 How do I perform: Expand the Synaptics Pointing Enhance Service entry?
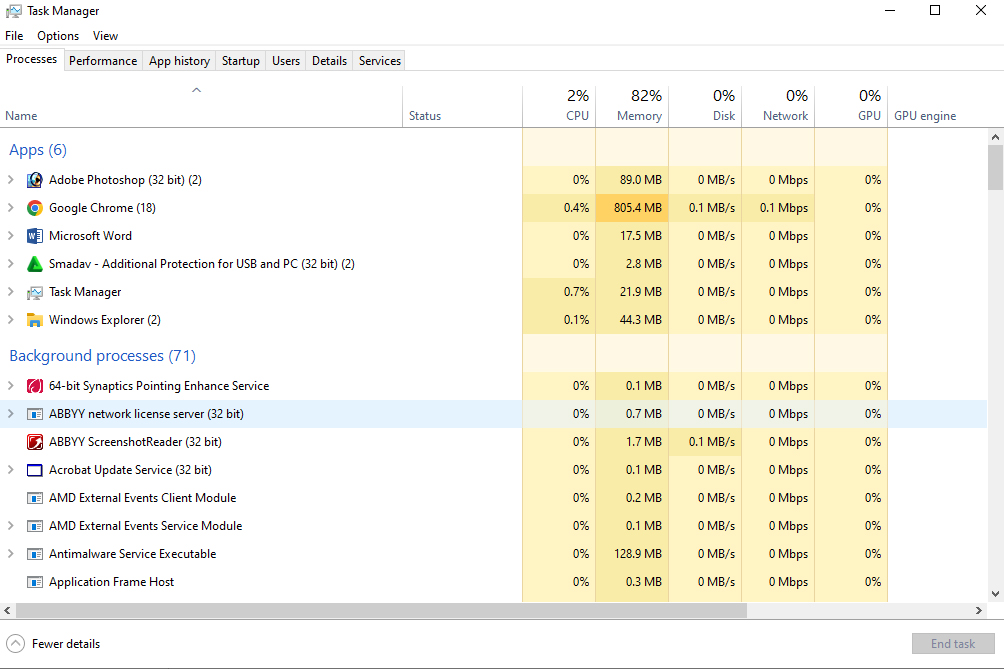coord(10,386)
